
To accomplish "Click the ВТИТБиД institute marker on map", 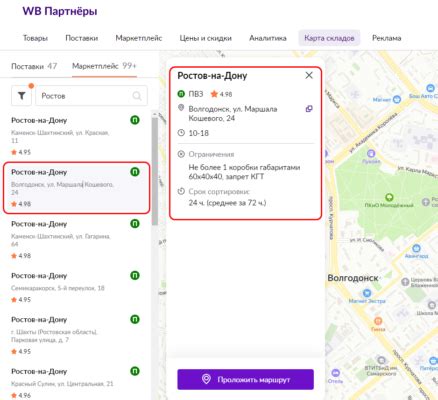I will pyautogui.click(x=382, y=360).
